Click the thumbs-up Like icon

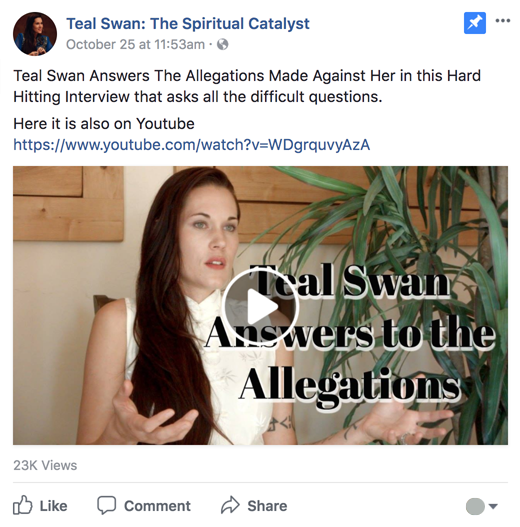(23, 505)
